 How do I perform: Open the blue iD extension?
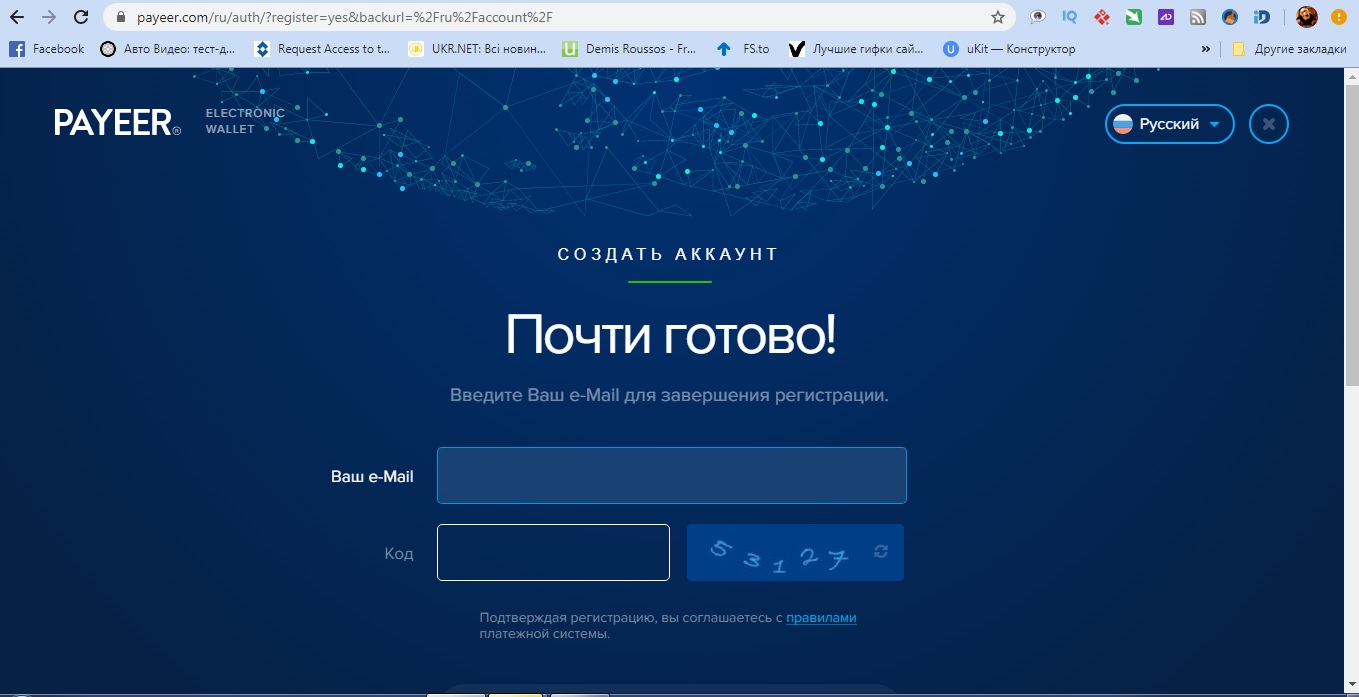pyautogui.click(x=1262, y=17)
